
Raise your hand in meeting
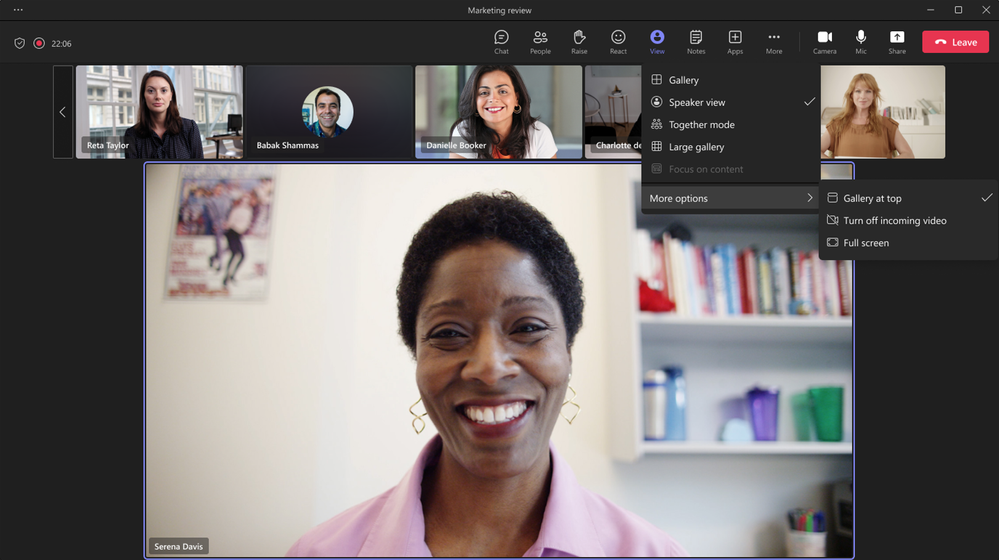coord(579,42)
